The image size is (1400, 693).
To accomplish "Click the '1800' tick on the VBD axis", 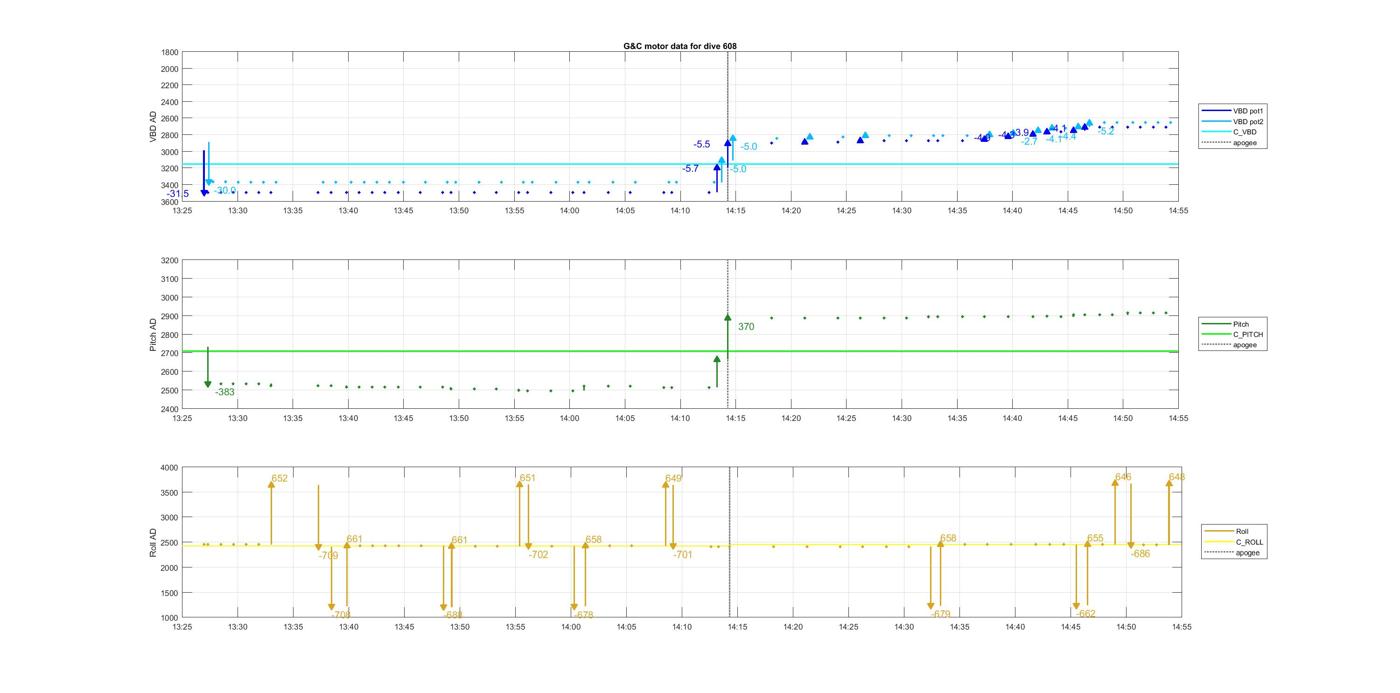I will click(x=170, y=52).
